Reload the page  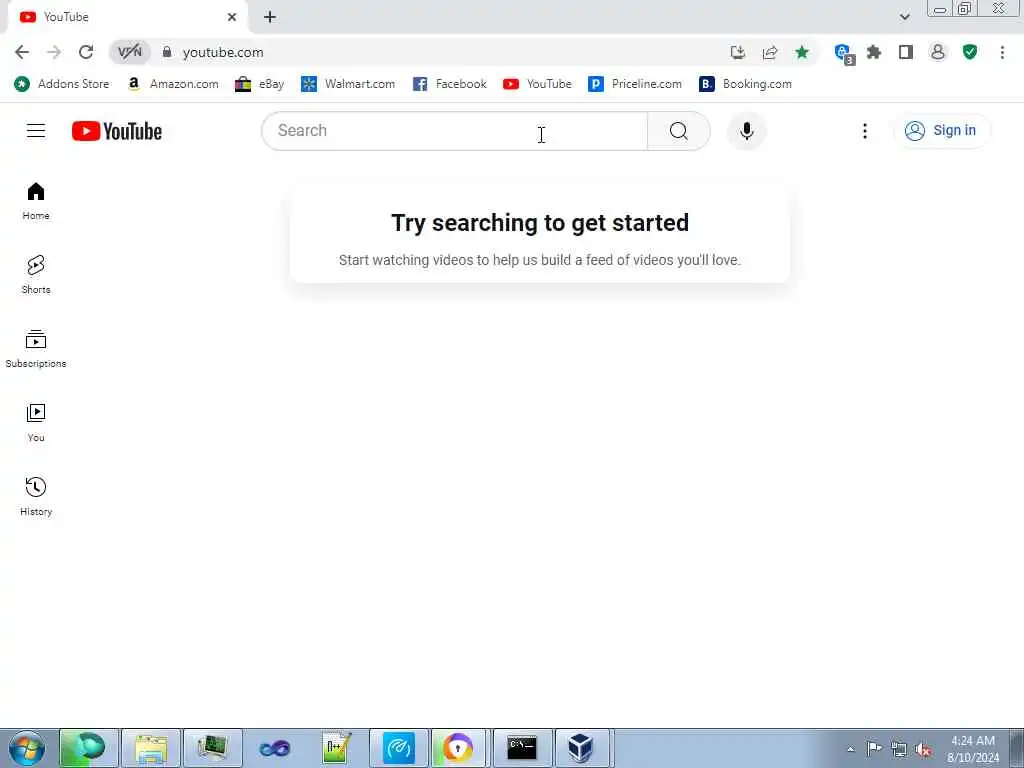tap(86, 52)
